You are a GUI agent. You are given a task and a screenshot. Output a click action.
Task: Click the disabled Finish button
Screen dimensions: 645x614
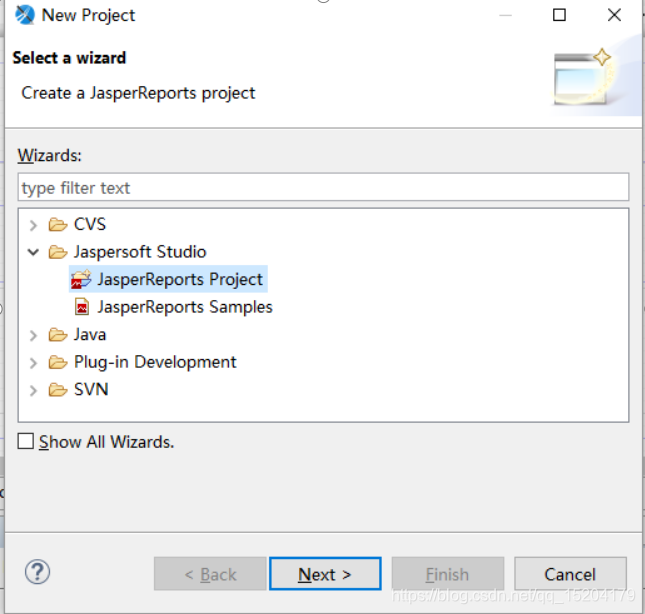point(448,574)
